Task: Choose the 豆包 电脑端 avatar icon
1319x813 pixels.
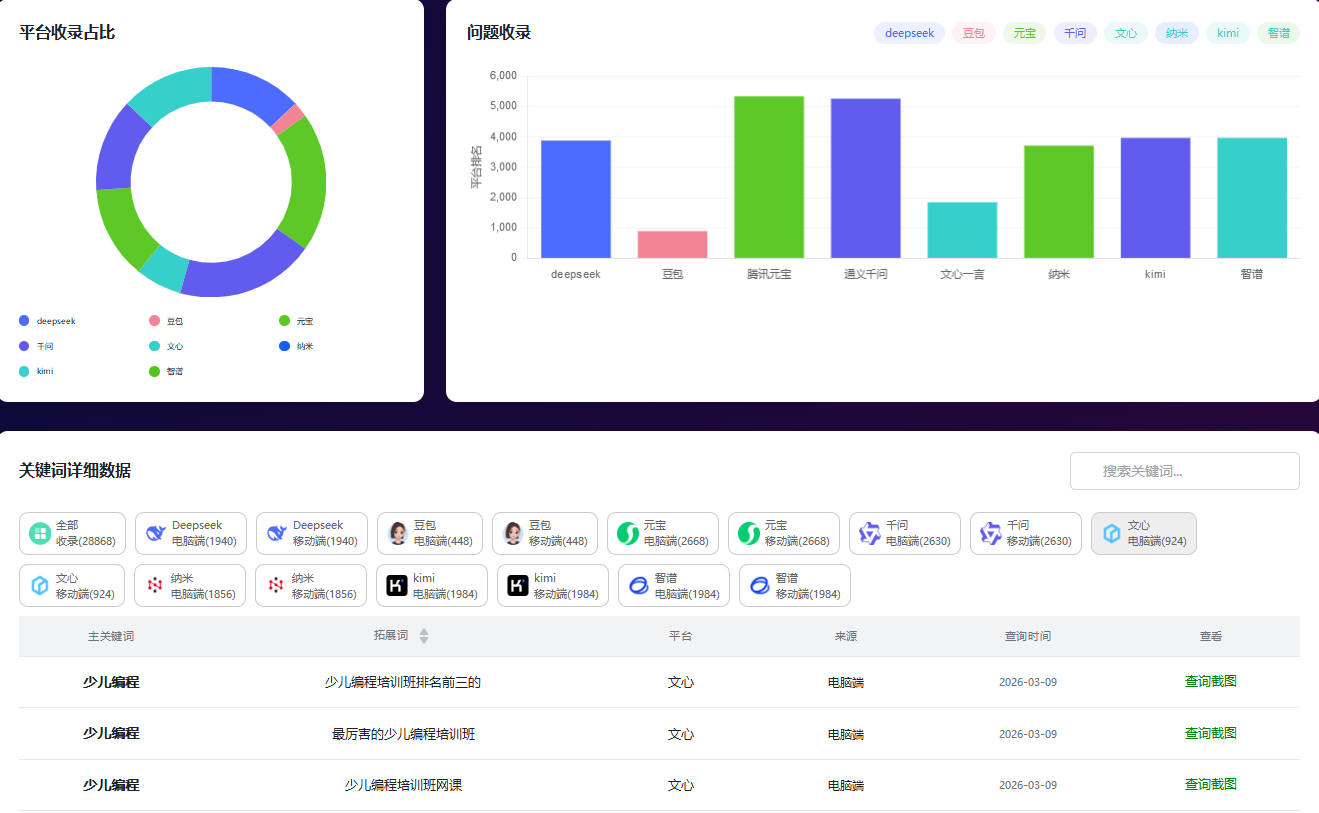Action: [398, 533]
